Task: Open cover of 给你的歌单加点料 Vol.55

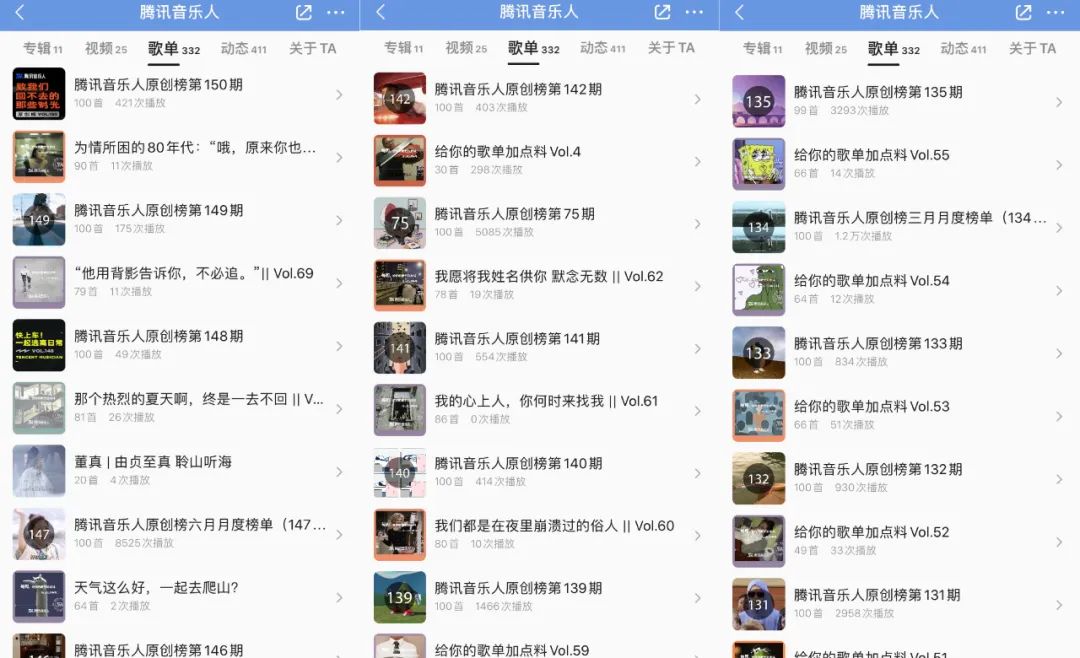Action: (758, 164)
